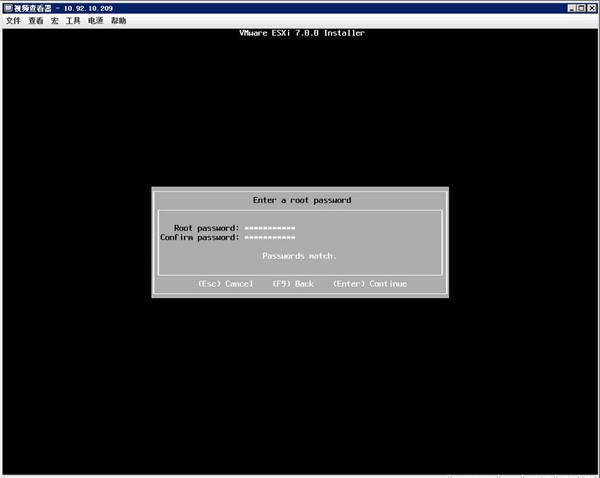Click the 10.92.10.209 title bar text

point(88,8)
